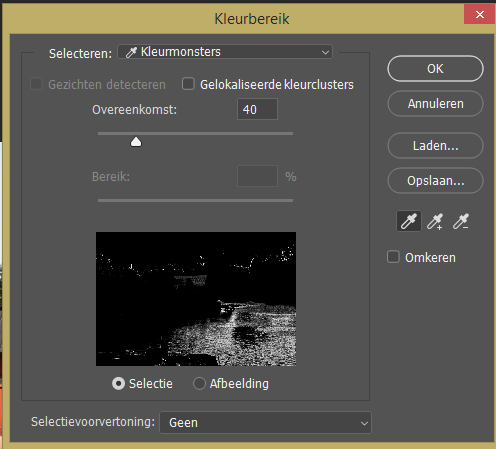Select the add-to-sample eyedropper tool
Viewport: 496px width, 449px height.
pos(435,221)
